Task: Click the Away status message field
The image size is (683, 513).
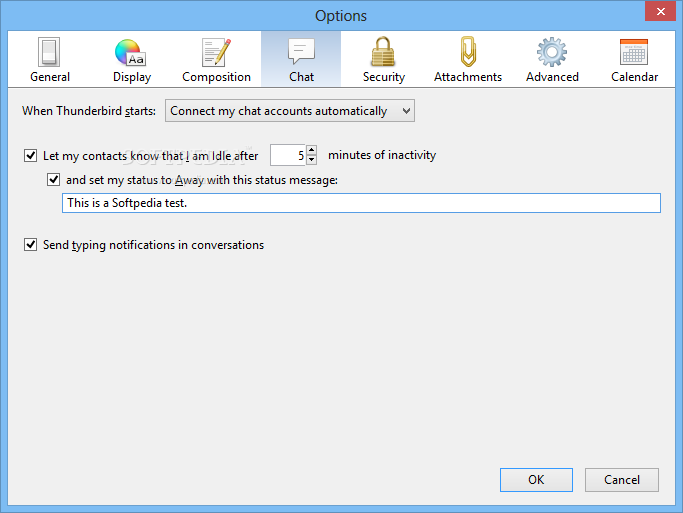Action: point(361,203)
